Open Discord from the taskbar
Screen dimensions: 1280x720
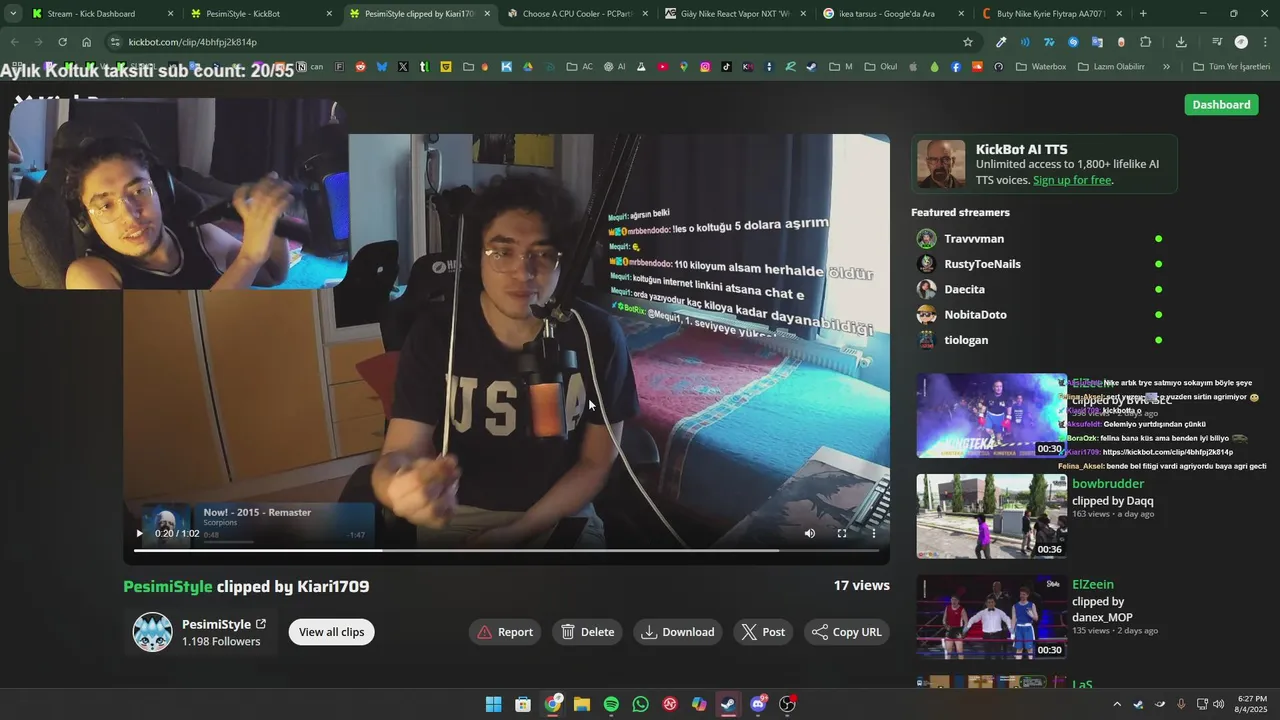pos(758,704)
